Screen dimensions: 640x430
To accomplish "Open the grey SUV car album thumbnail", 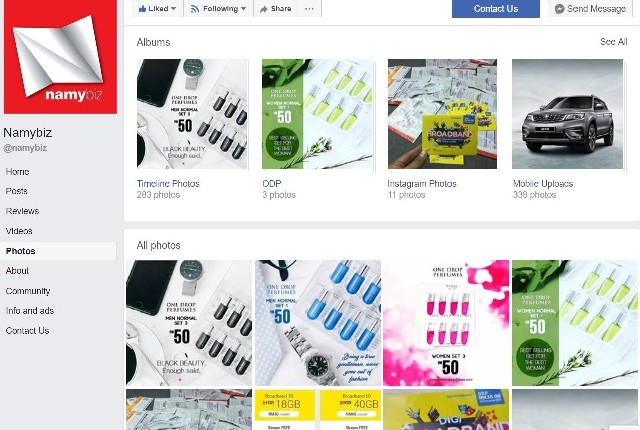I will pos(567,114).
